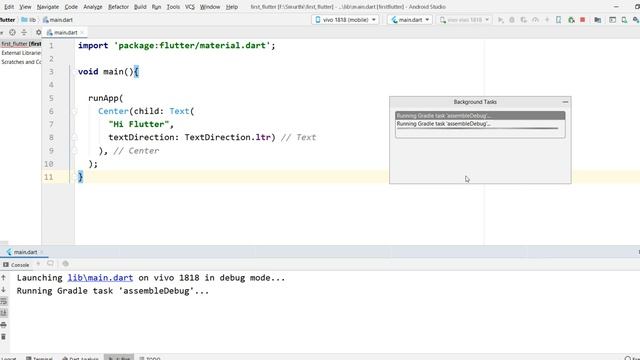640x360 pixels.
Task: Open the Tools menu
Action: [x=173, y=7]
